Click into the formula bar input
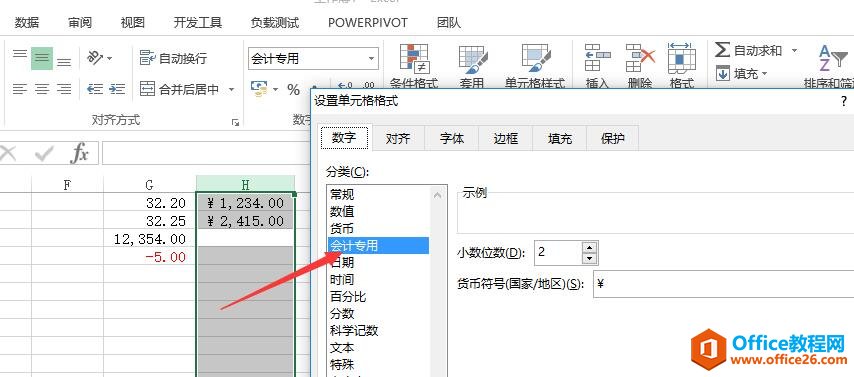Screen dimensions: 854x377 point(206,154)
